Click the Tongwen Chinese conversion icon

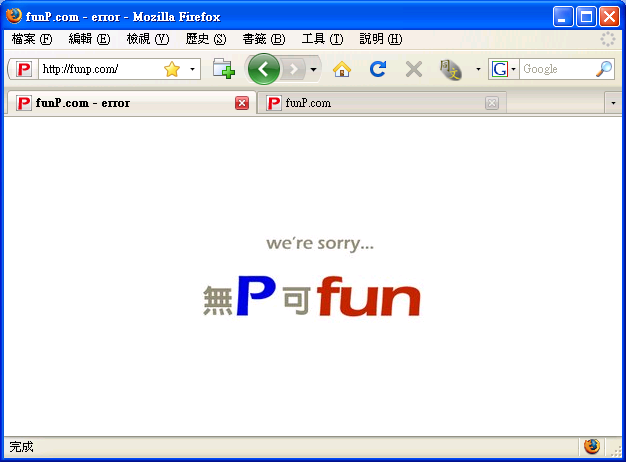tap(451, 69)
